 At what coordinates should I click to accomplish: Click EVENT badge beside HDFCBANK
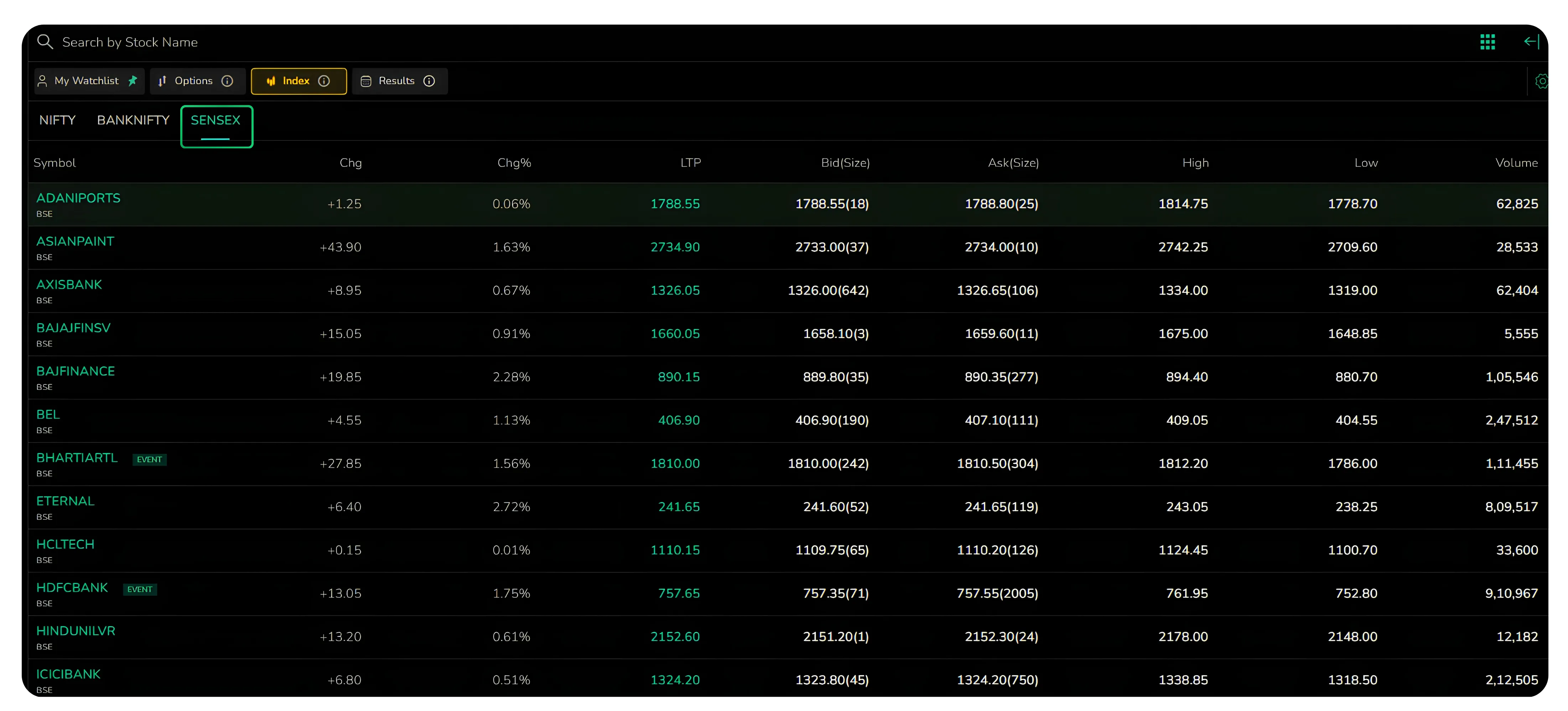(x=140, y=589)
